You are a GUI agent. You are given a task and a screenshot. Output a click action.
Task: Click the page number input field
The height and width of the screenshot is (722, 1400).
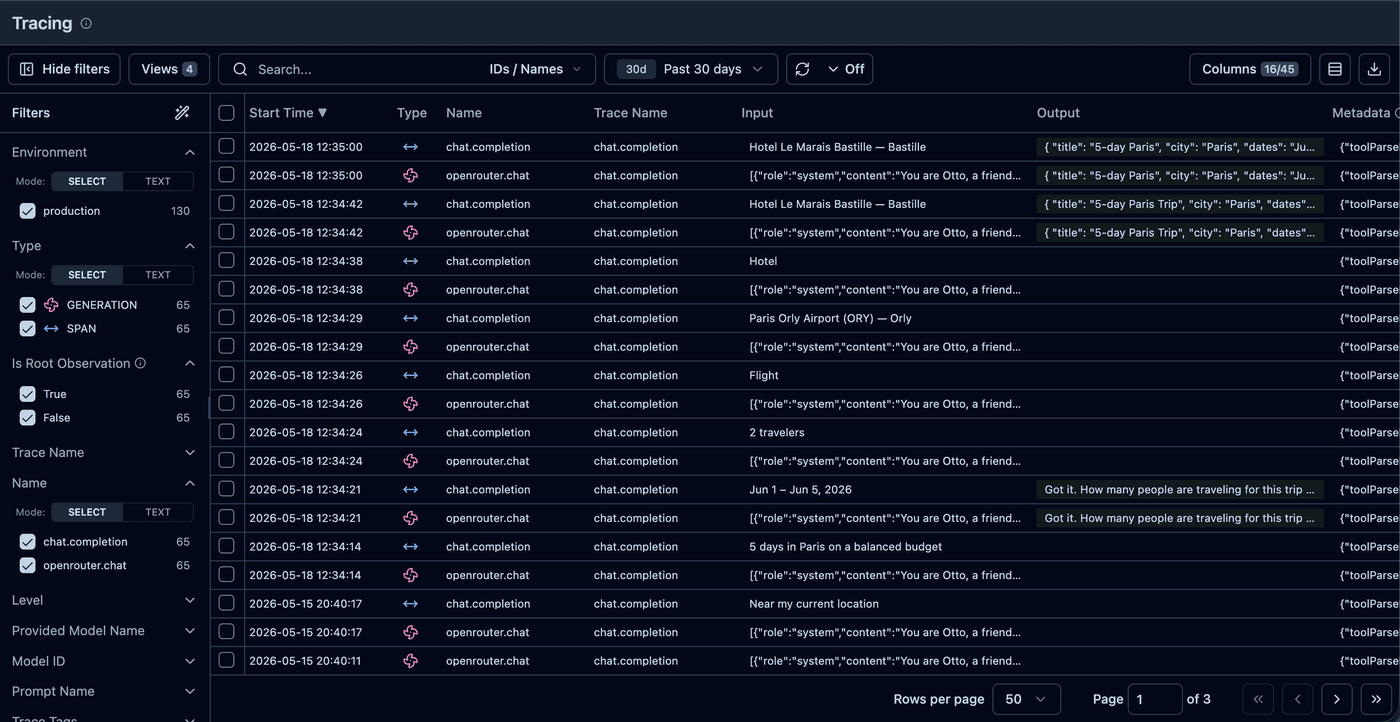click(x=1155, y=699)
